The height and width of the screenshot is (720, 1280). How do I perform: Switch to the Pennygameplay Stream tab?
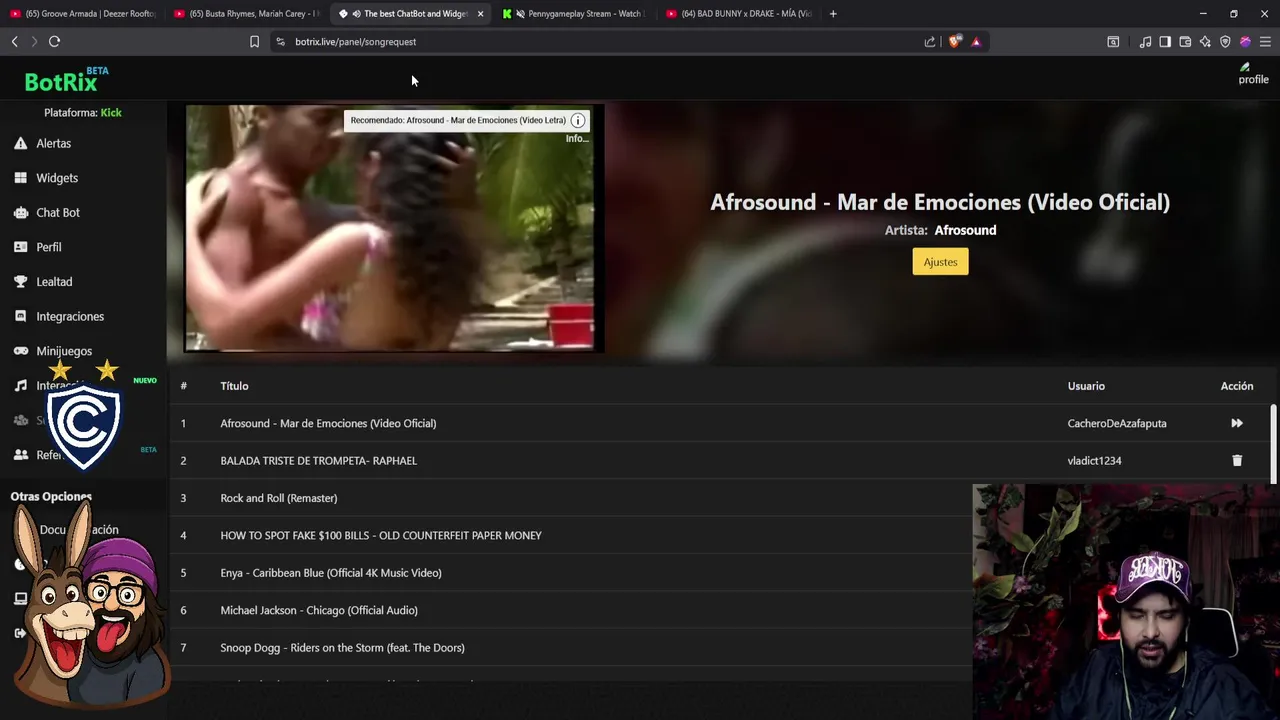[x=575, y=14]
